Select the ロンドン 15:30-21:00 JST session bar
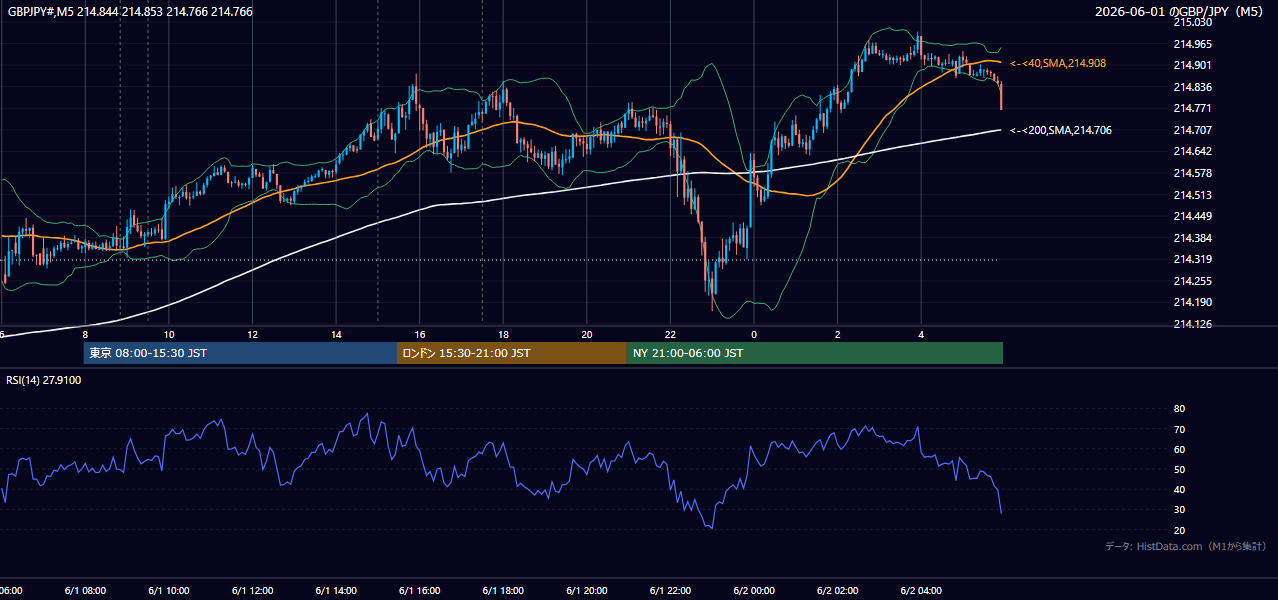Image resolution: width=1278 pixels, height=600 pixels. [512, 353]
